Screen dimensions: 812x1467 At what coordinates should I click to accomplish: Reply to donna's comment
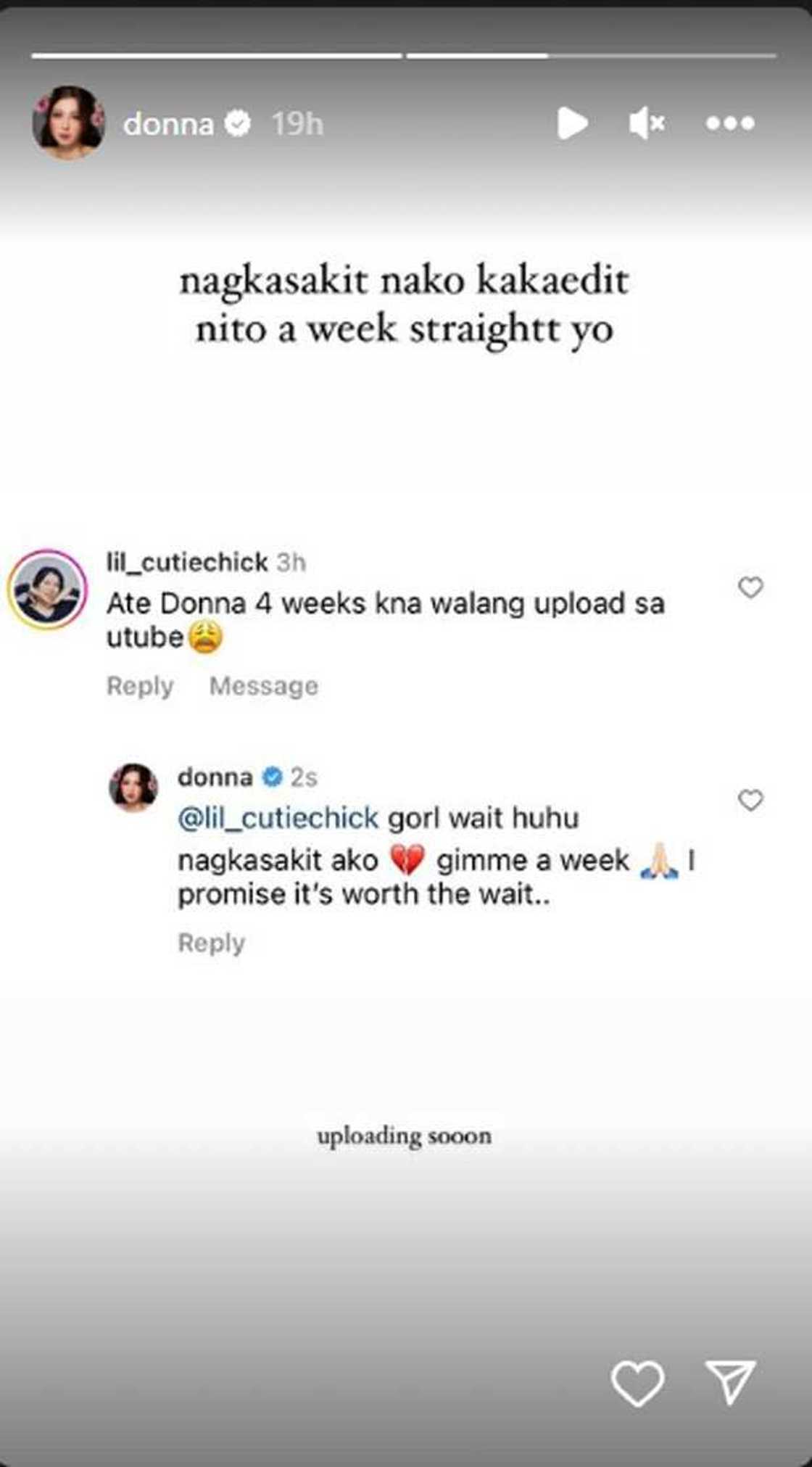pos(211,943)
